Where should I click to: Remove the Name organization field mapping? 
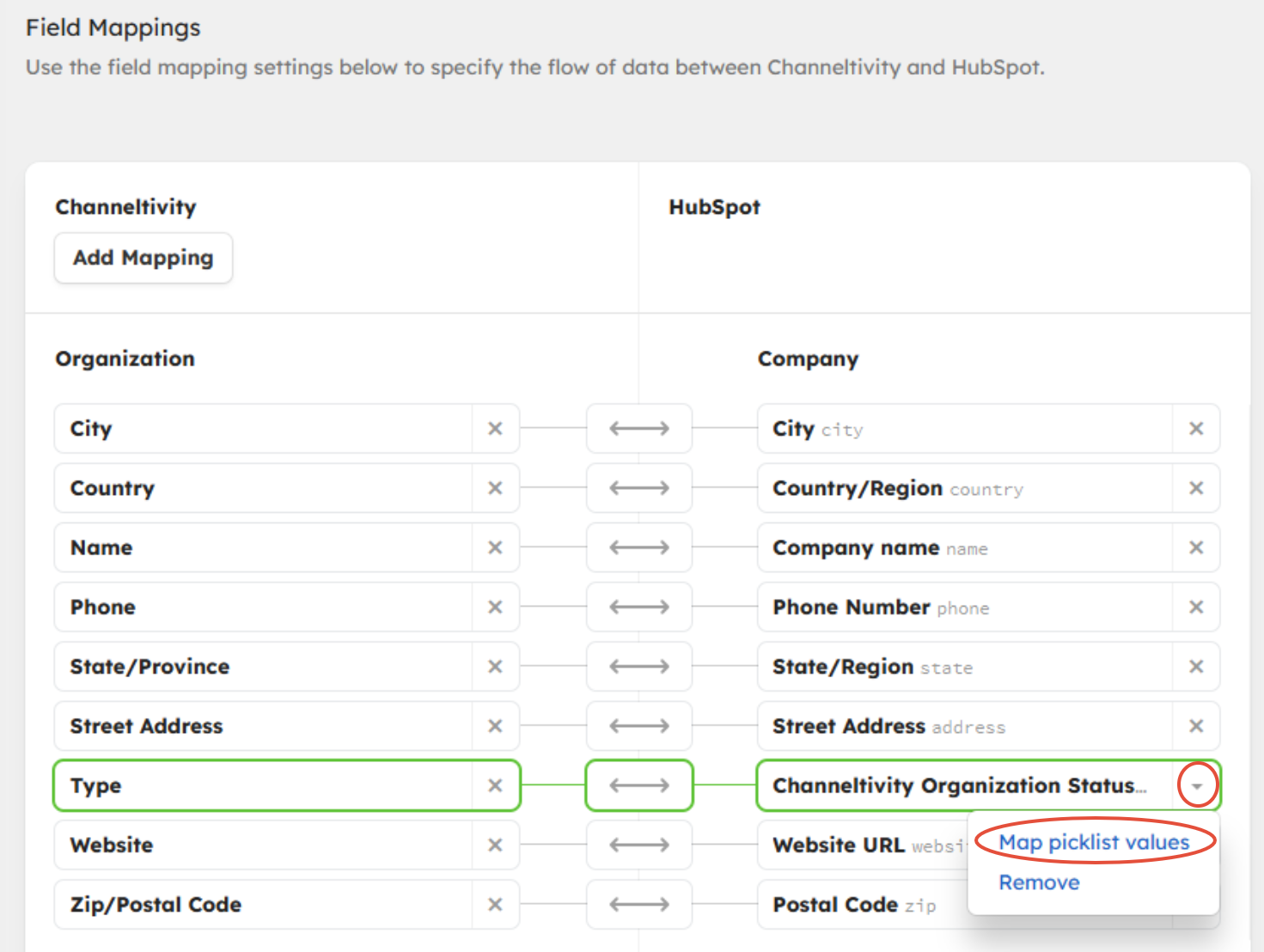pos(495,547)
